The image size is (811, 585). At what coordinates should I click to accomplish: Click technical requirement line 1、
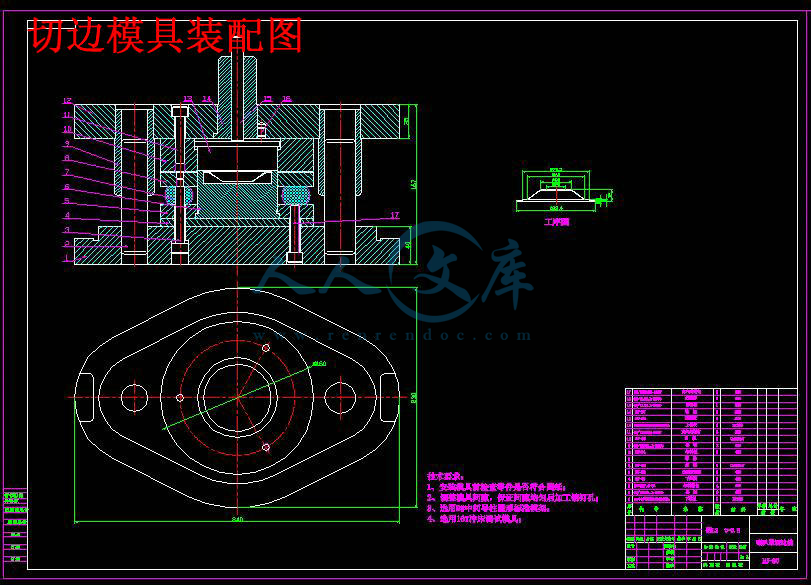click(x=497, y=487)
